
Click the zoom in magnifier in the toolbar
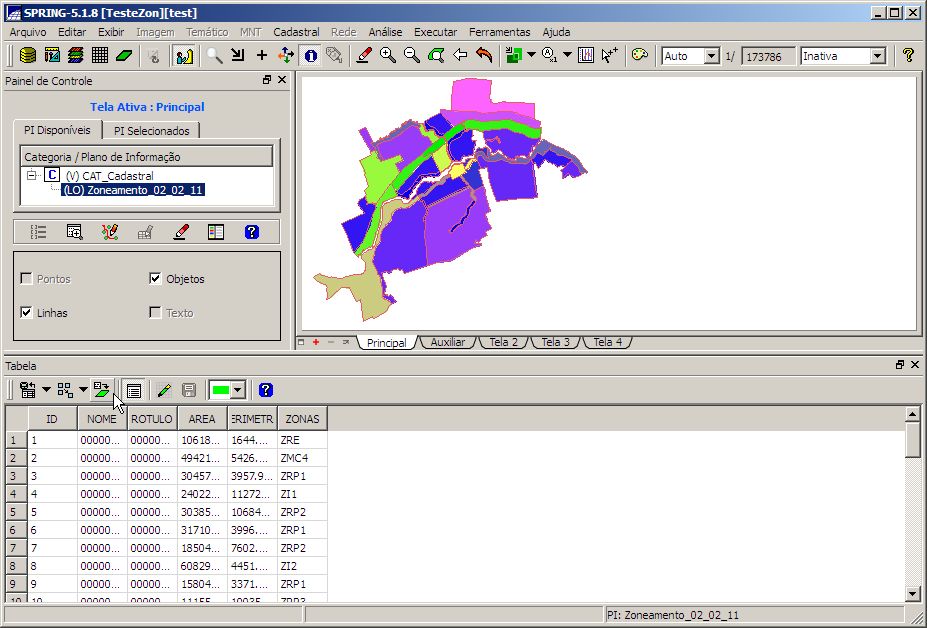[388, 56]
